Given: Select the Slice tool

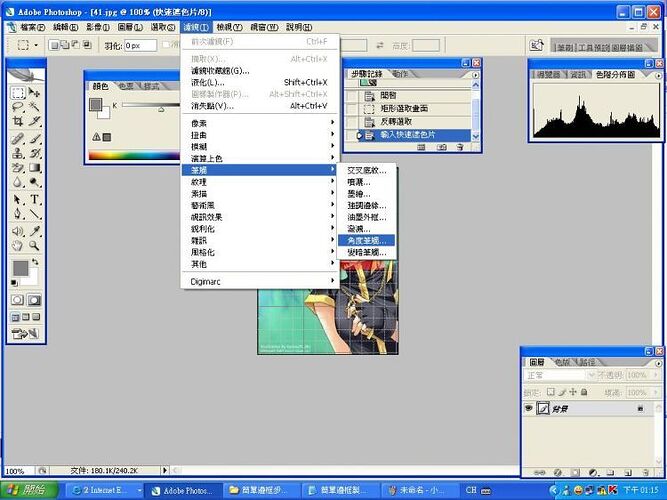Looking at the screenshot, I should pos(34,121).
